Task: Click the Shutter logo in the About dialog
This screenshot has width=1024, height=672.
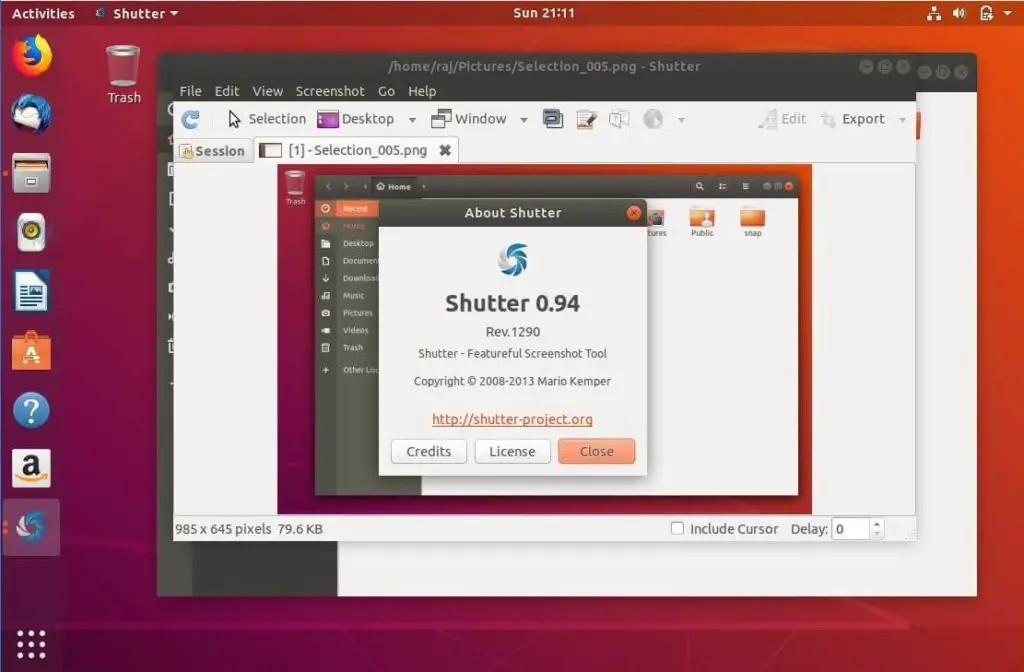Action: [513, 259]
